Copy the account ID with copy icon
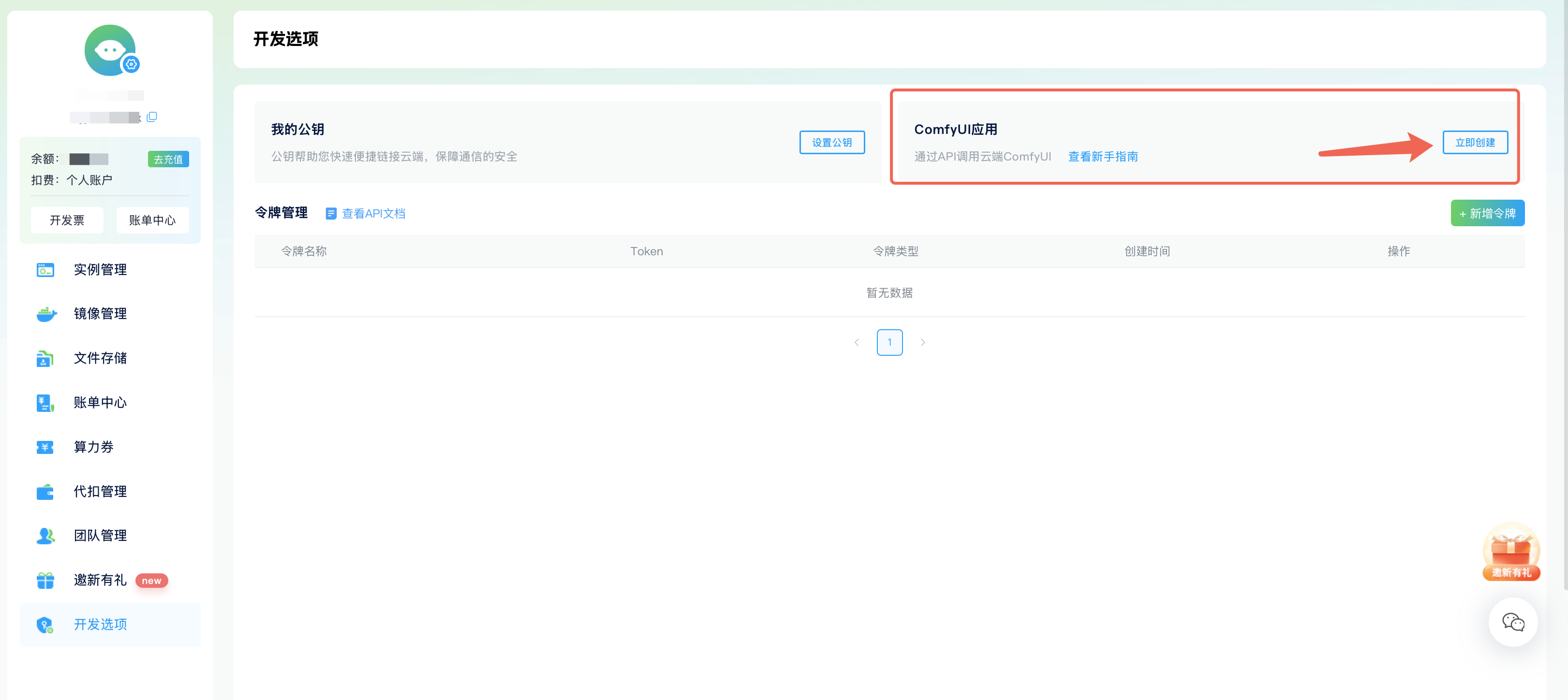Viewport: 1568px width, 700px height. point(152,117)
